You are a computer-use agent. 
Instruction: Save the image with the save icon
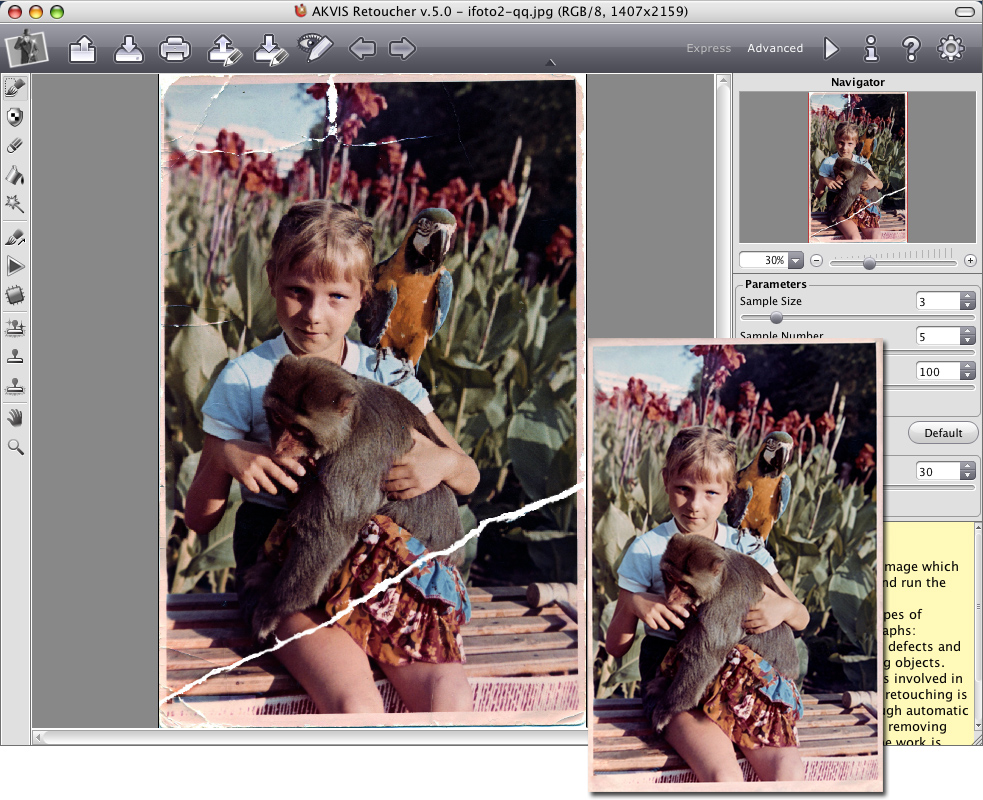129,48
